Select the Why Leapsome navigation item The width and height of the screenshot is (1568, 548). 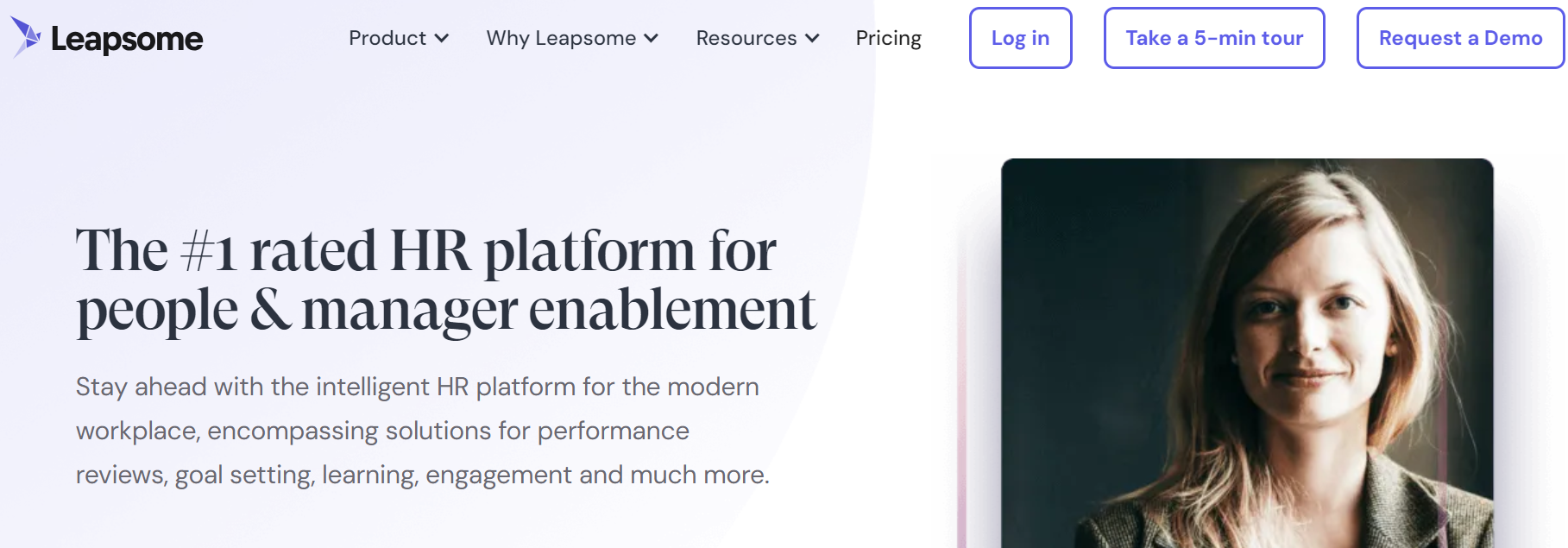click(x=562, y=38)
